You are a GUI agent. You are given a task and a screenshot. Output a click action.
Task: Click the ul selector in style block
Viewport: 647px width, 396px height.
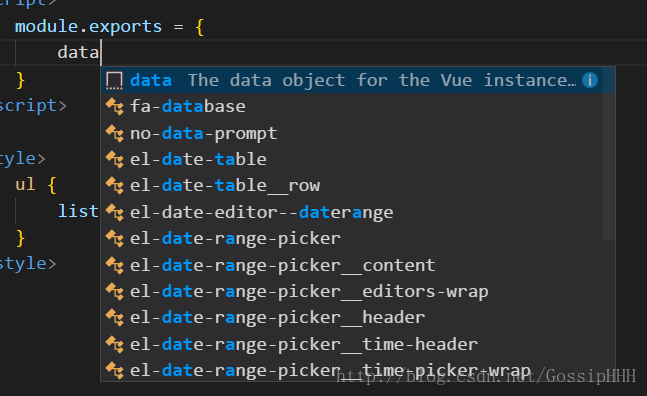pyautogui.click(x=25, y=185)
